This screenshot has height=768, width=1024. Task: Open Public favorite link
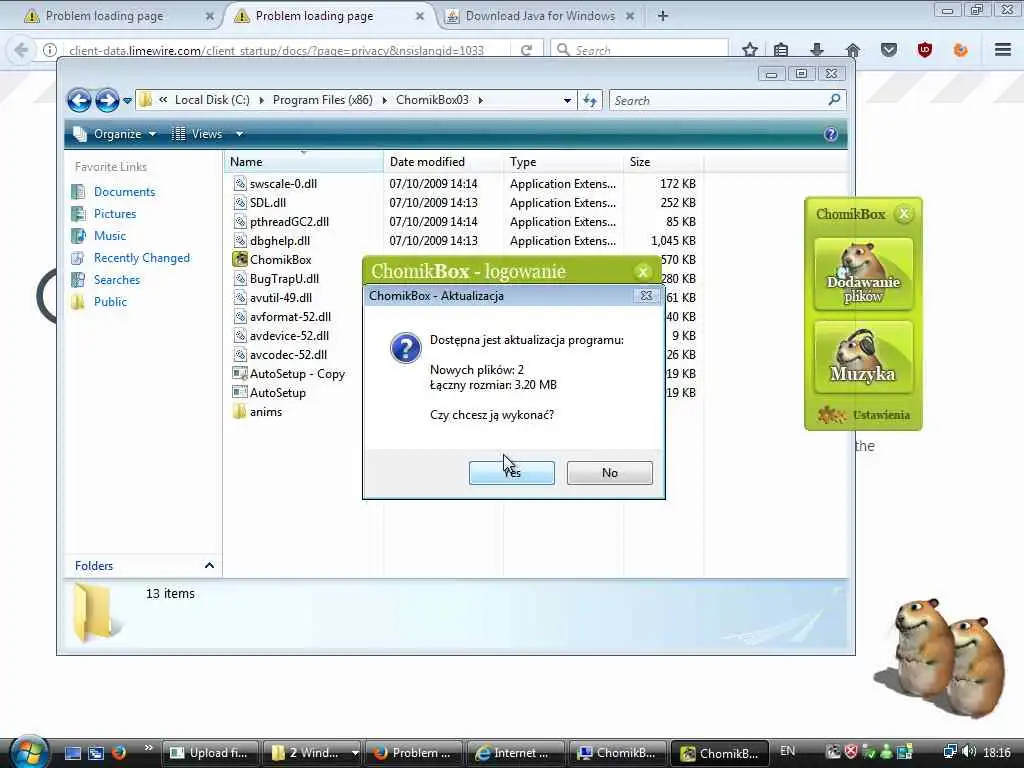tap(110, 302)
